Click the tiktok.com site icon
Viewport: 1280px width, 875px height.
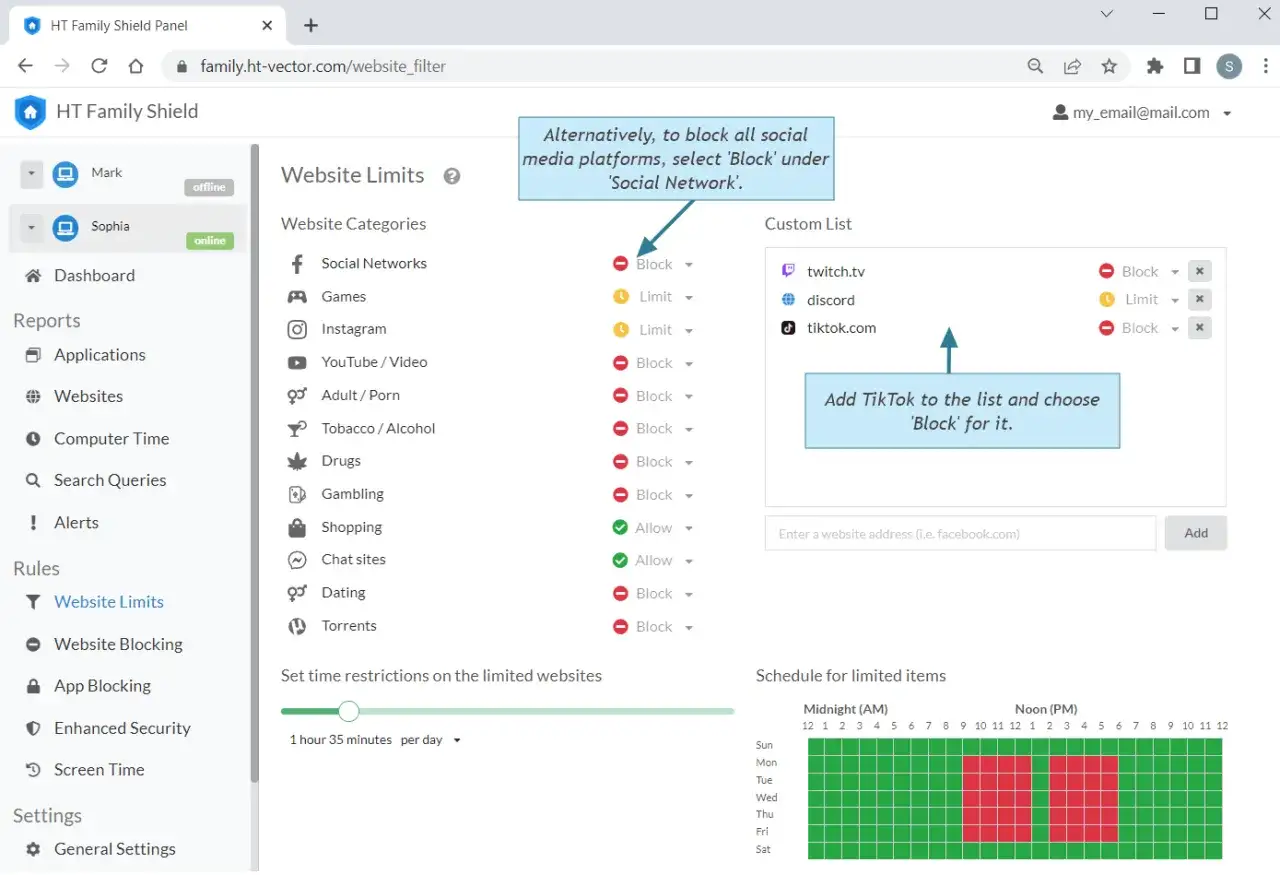tap(788, 327)
